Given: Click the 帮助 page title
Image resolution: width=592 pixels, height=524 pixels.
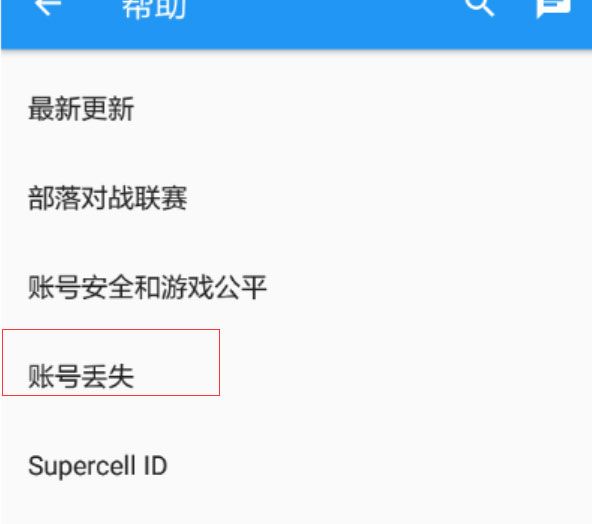Looking at the screenshot, I should (154, 8).
